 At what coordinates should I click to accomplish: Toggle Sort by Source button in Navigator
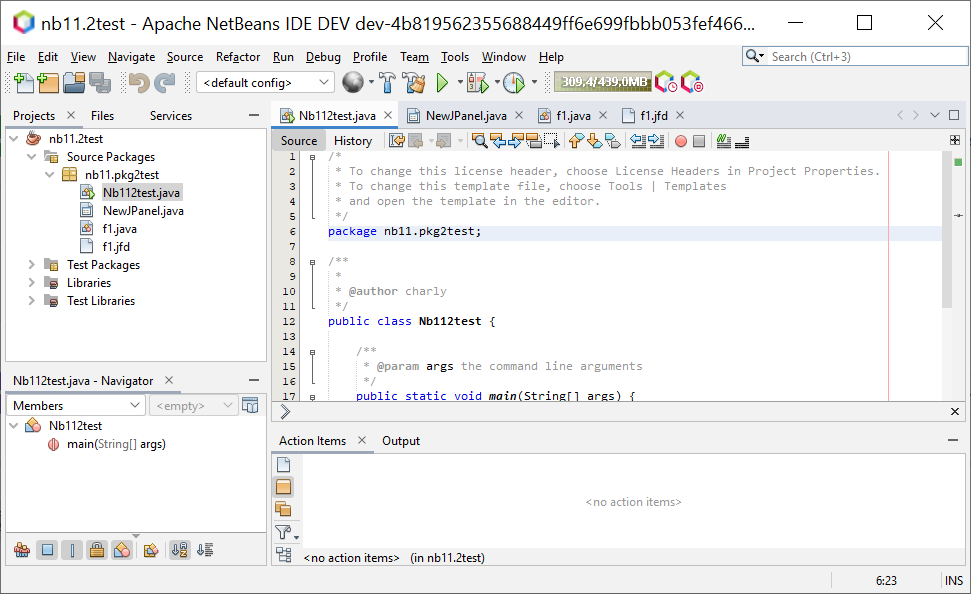coord(205,550)
